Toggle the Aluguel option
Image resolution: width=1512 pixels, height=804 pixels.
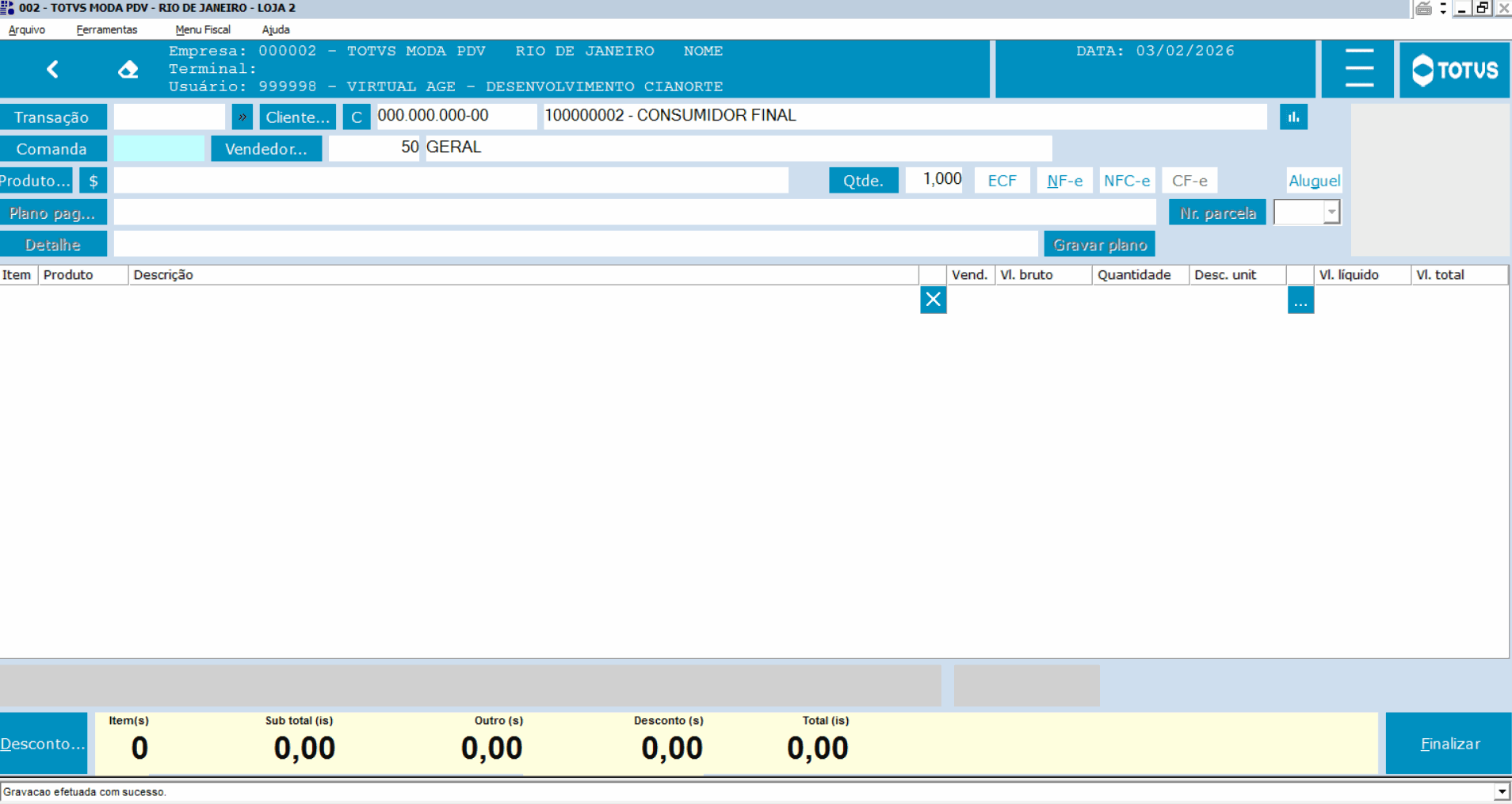1314,181
